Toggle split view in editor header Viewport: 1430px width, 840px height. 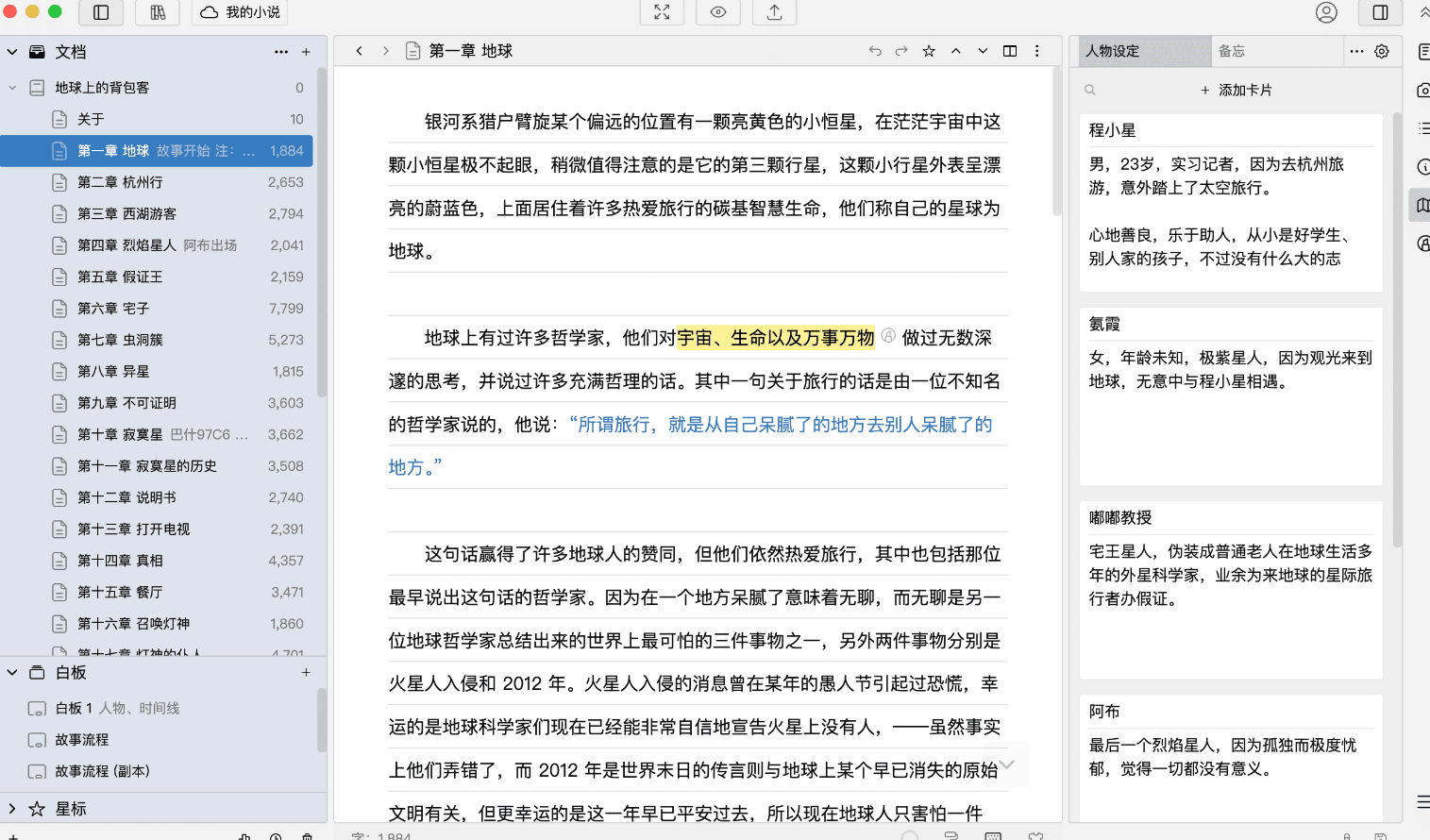1010,51
